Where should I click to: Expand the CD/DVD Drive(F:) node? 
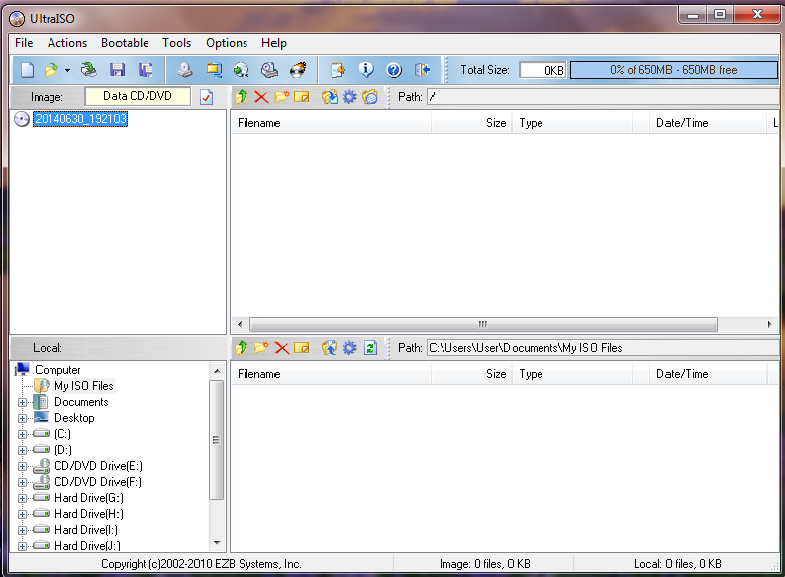(x=23, y=482)
